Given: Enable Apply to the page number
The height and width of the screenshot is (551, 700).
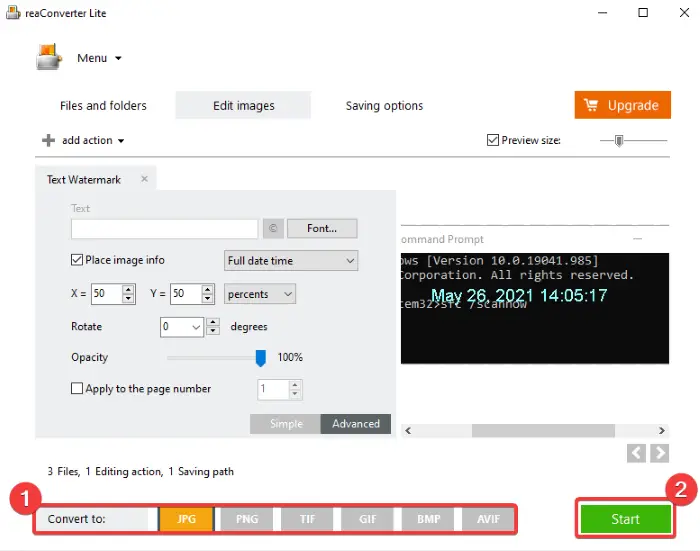Looking at the screenshot, I should pos(77,388).
